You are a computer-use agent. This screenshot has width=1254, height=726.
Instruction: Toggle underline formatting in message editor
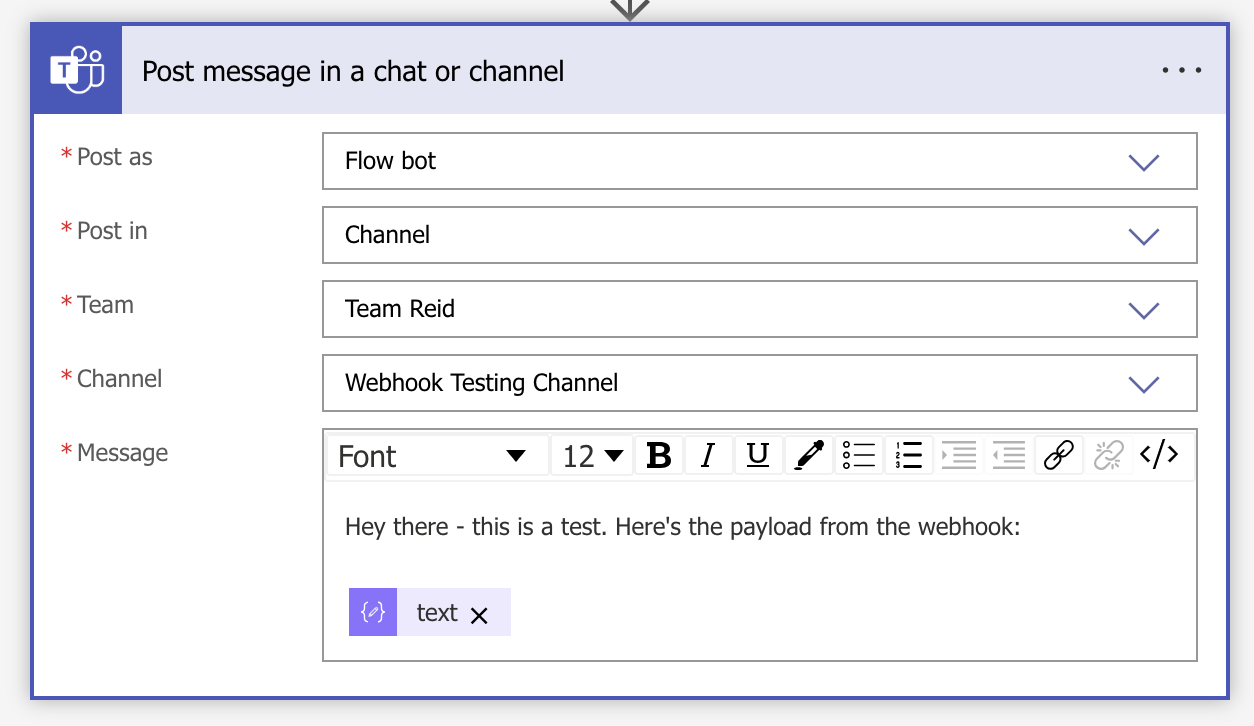tap(758, 456)
